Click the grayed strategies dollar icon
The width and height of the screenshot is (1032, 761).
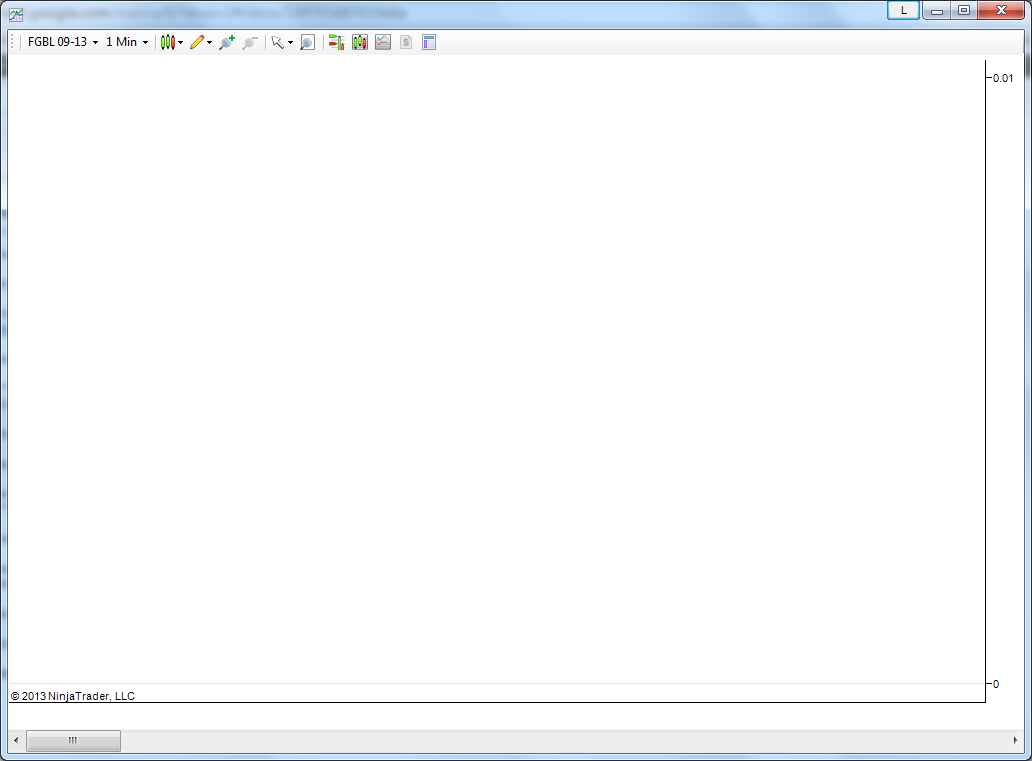pos(406,42)
